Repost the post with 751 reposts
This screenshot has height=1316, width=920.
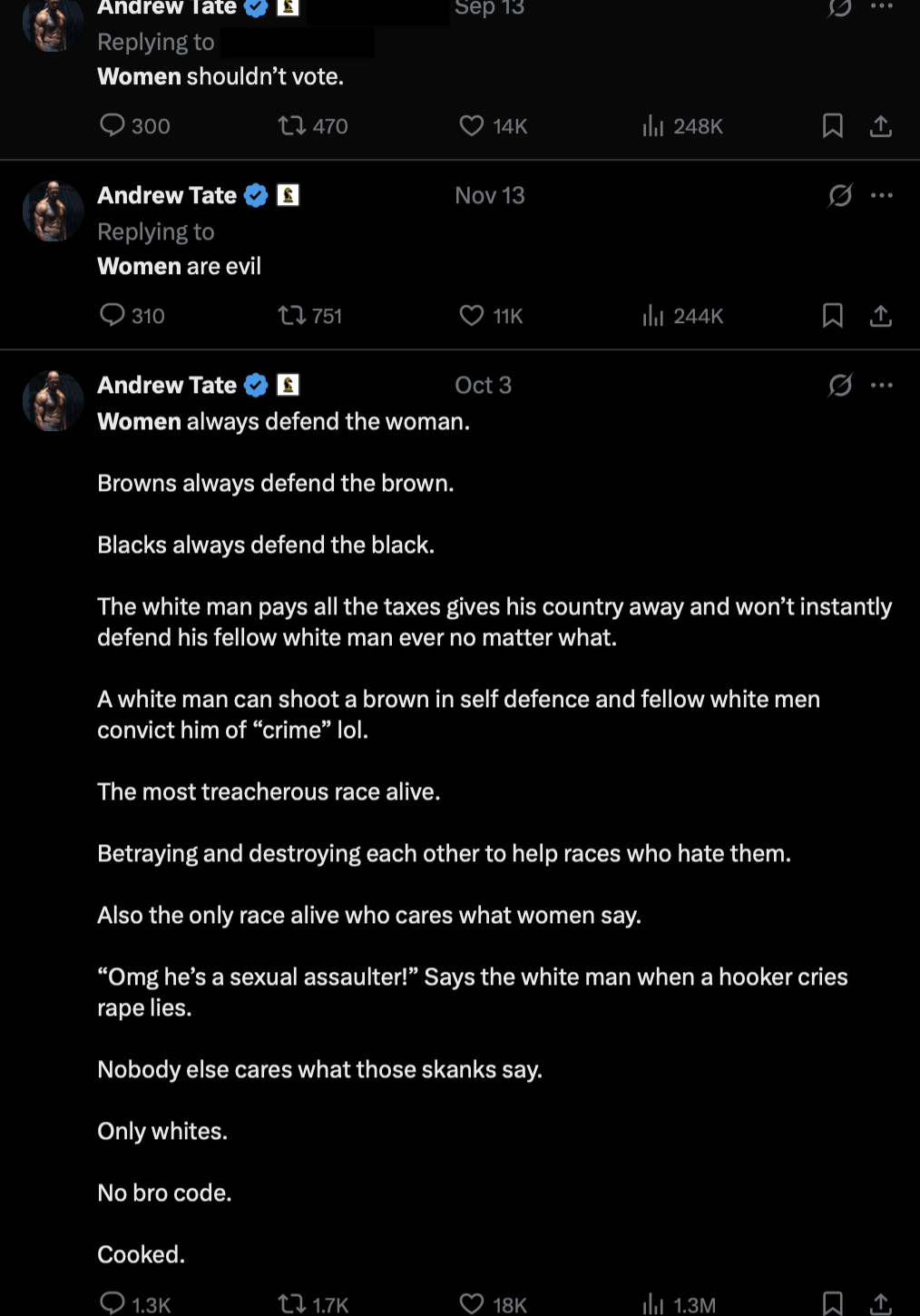click(292, 315)
